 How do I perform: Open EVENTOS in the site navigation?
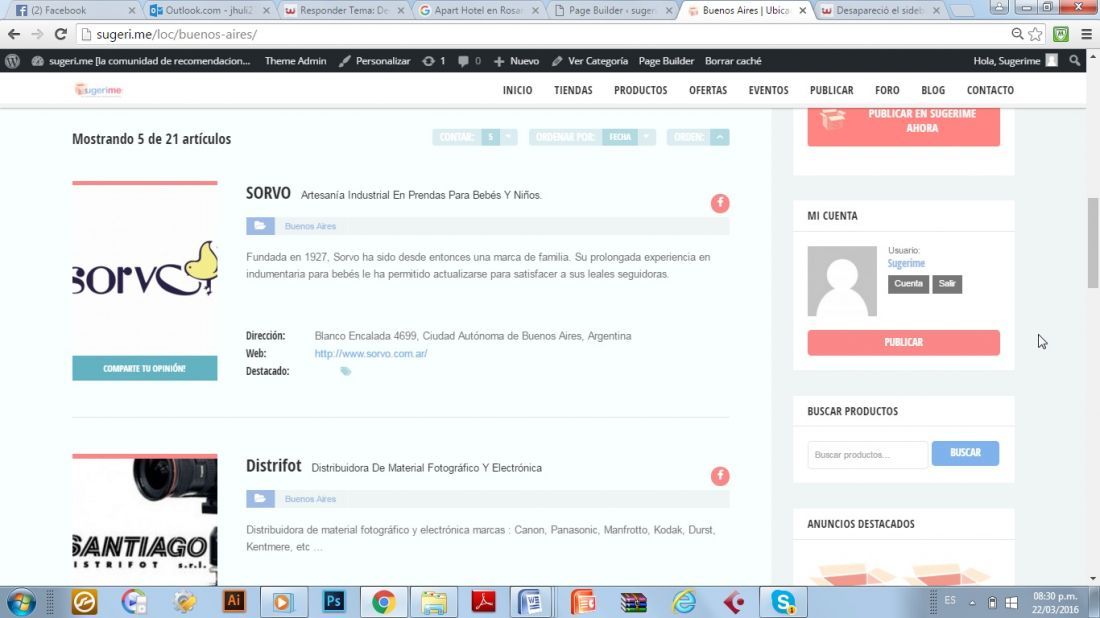point(768,90)
